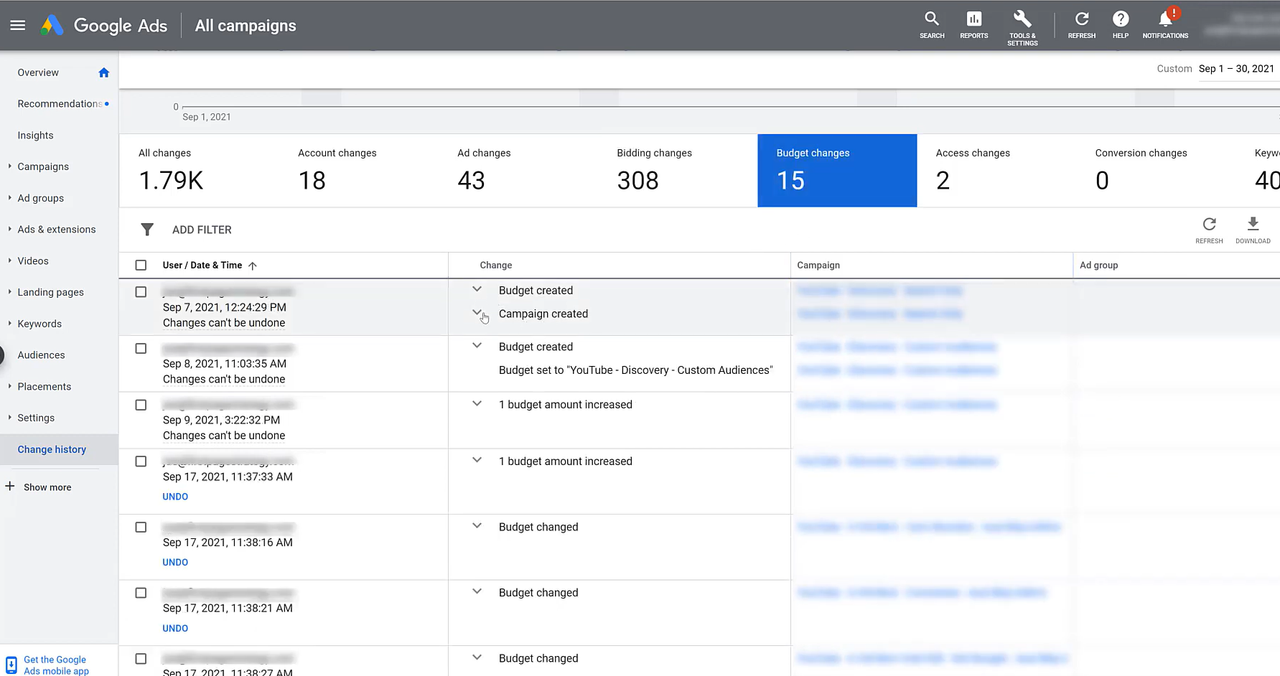Open Placements in the sidebar
Viewport: 1280px width, 676px height.
click(x=44, y=386)
